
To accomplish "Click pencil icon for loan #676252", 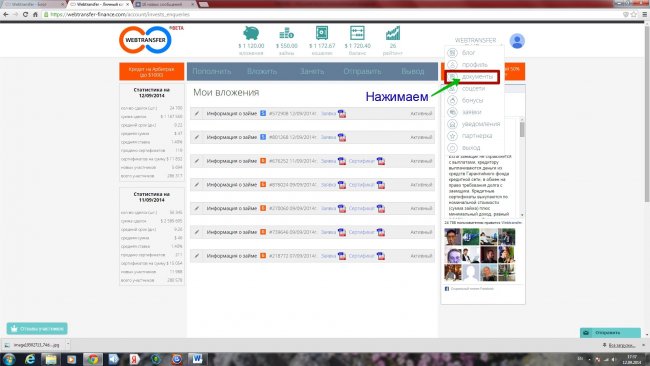I will pos(197,161).
